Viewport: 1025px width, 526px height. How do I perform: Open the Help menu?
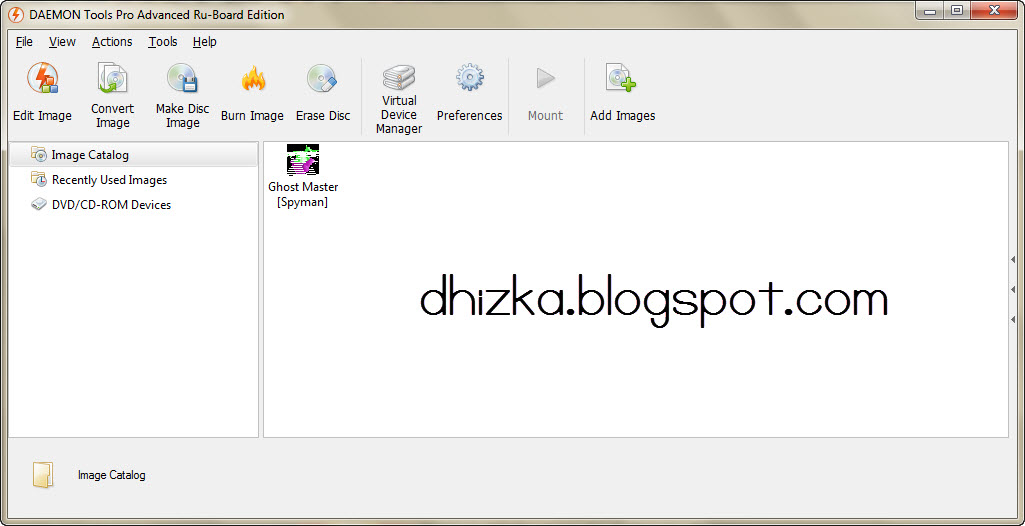[205, 42]
